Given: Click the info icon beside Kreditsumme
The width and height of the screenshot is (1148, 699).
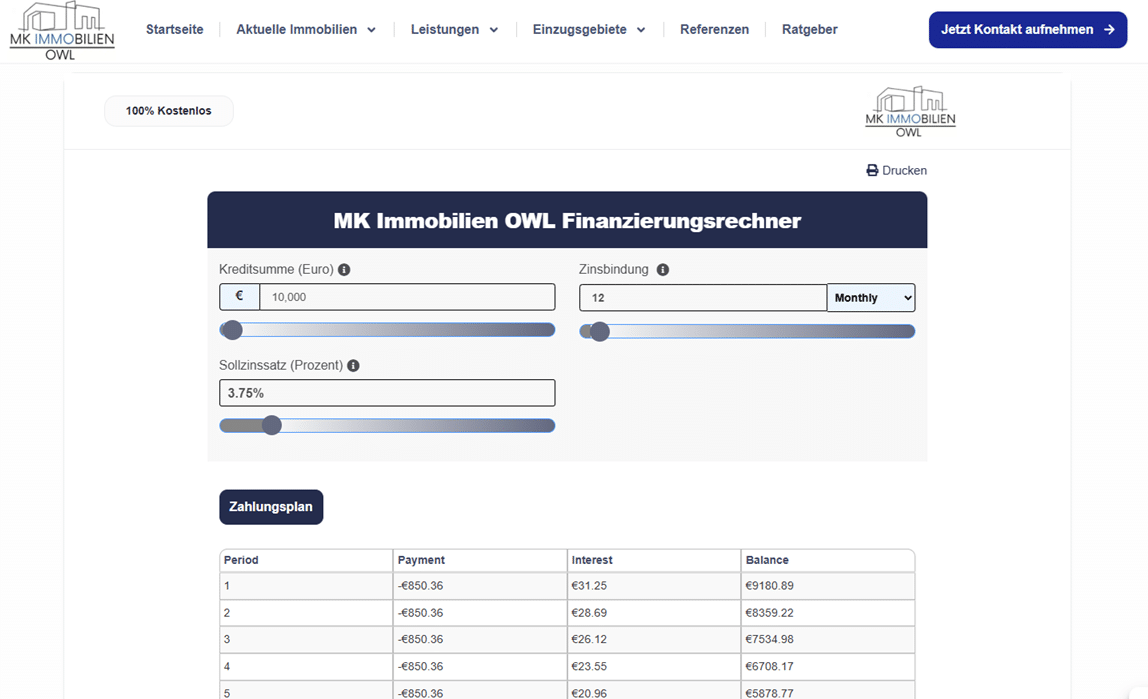Looking at the screenshot, I should 344,269.
